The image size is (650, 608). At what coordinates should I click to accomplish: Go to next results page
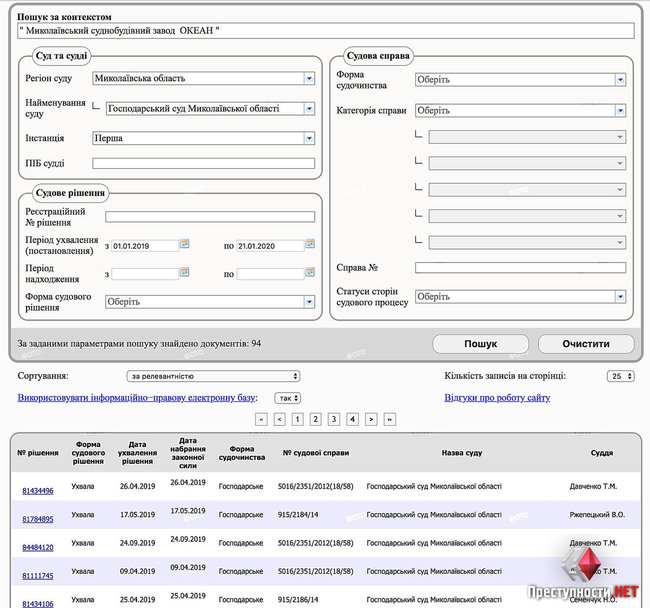pyautogui.click(x=371, y=419)
